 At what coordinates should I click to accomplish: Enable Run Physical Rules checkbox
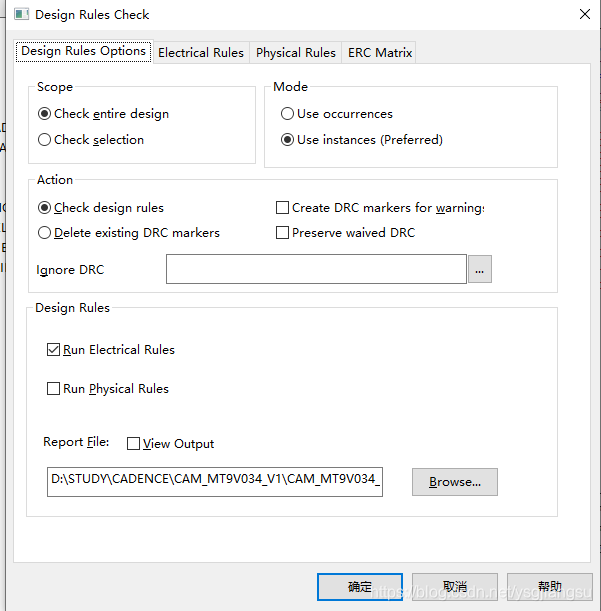54,389
